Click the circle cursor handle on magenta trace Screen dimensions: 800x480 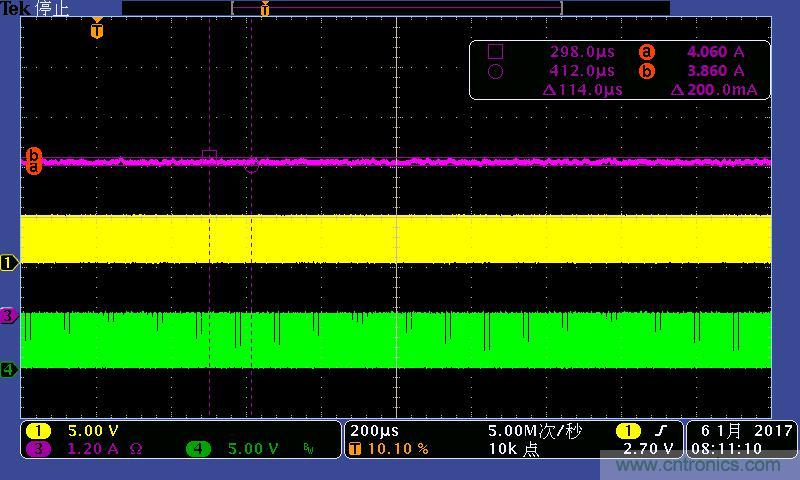pyautogui.click(x=252, y=166)
